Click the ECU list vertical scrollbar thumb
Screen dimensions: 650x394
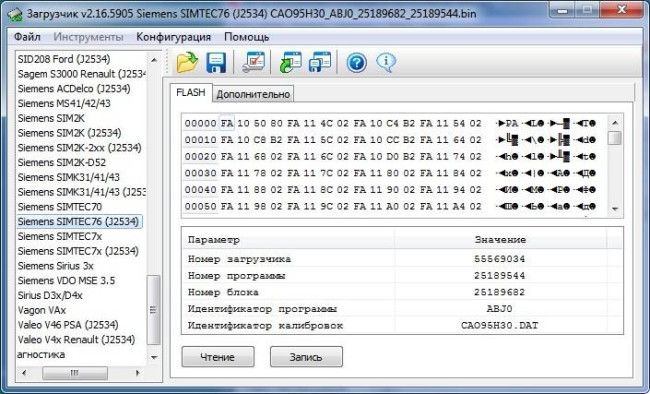[153, 310]
